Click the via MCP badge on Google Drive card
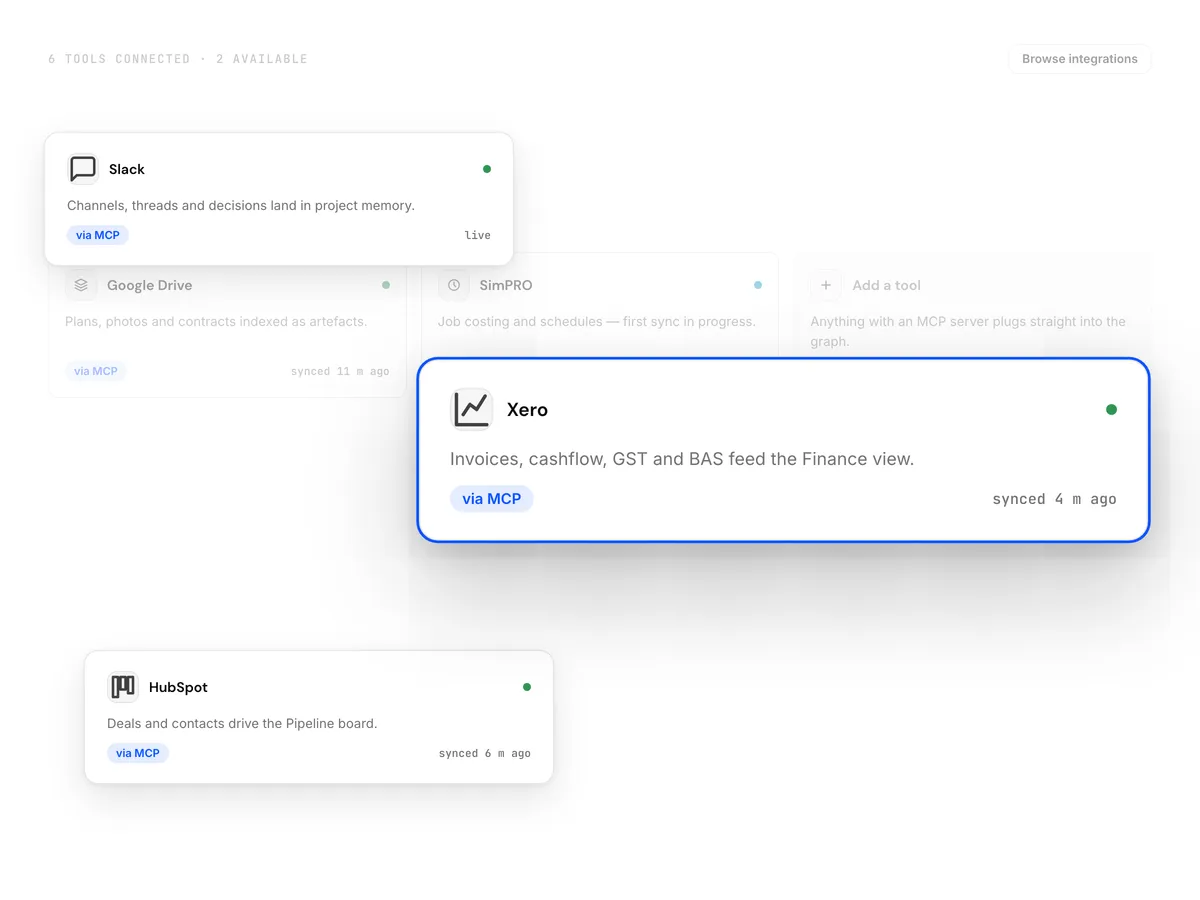The width and height of the screenshot is (1200, 900). pyautogui.click(x=96, y=371)
